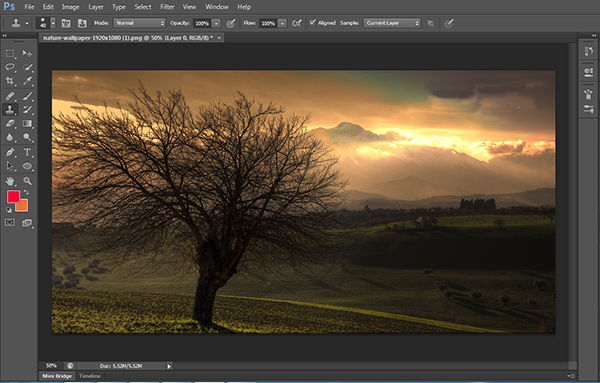Viewport: 600px width, 383px height.
Task: Enable airbrush build-up effects icon
Action: 297,23
